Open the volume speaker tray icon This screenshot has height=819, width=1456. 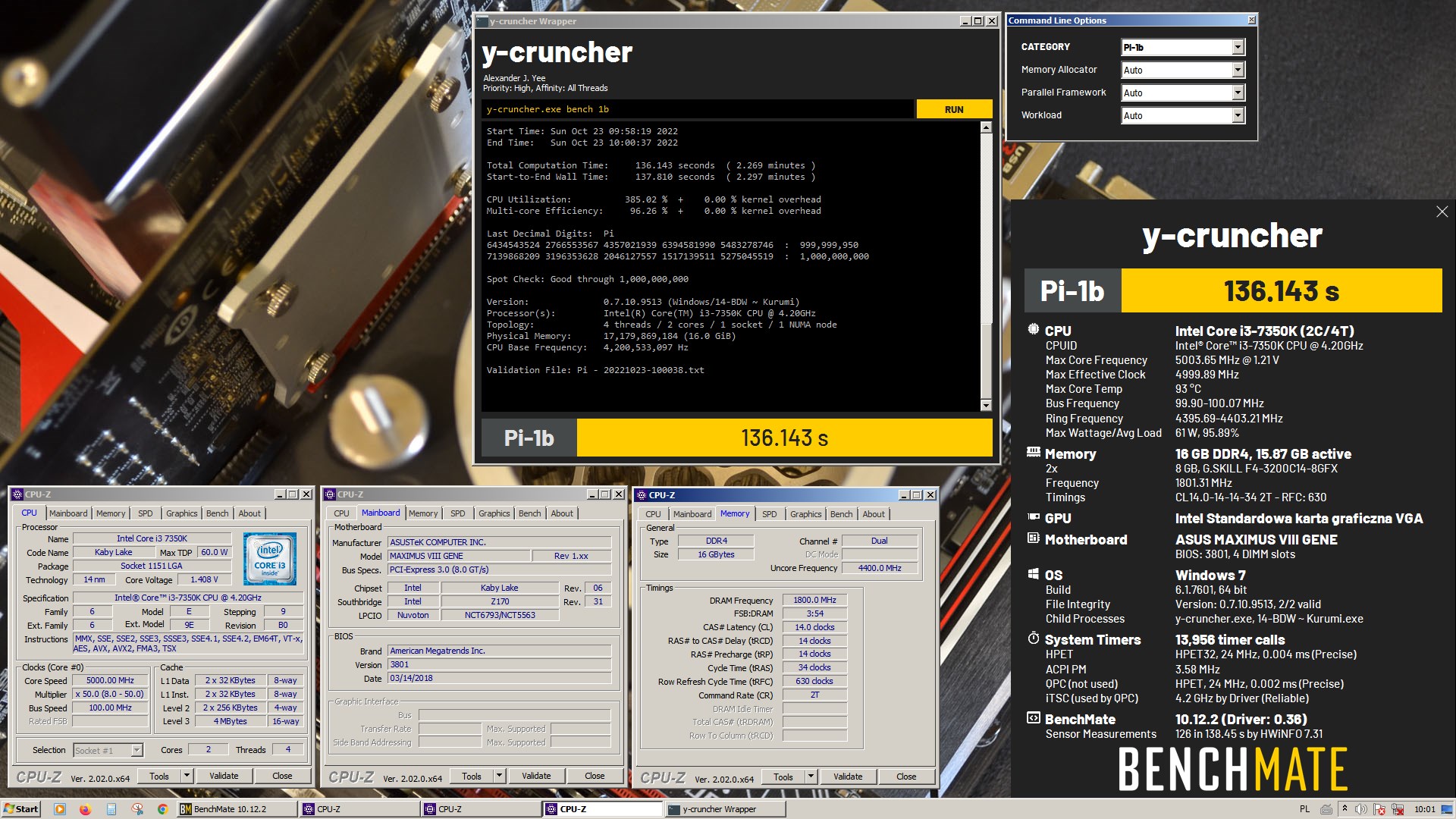pyautogui.click(x=1361, y=809)
